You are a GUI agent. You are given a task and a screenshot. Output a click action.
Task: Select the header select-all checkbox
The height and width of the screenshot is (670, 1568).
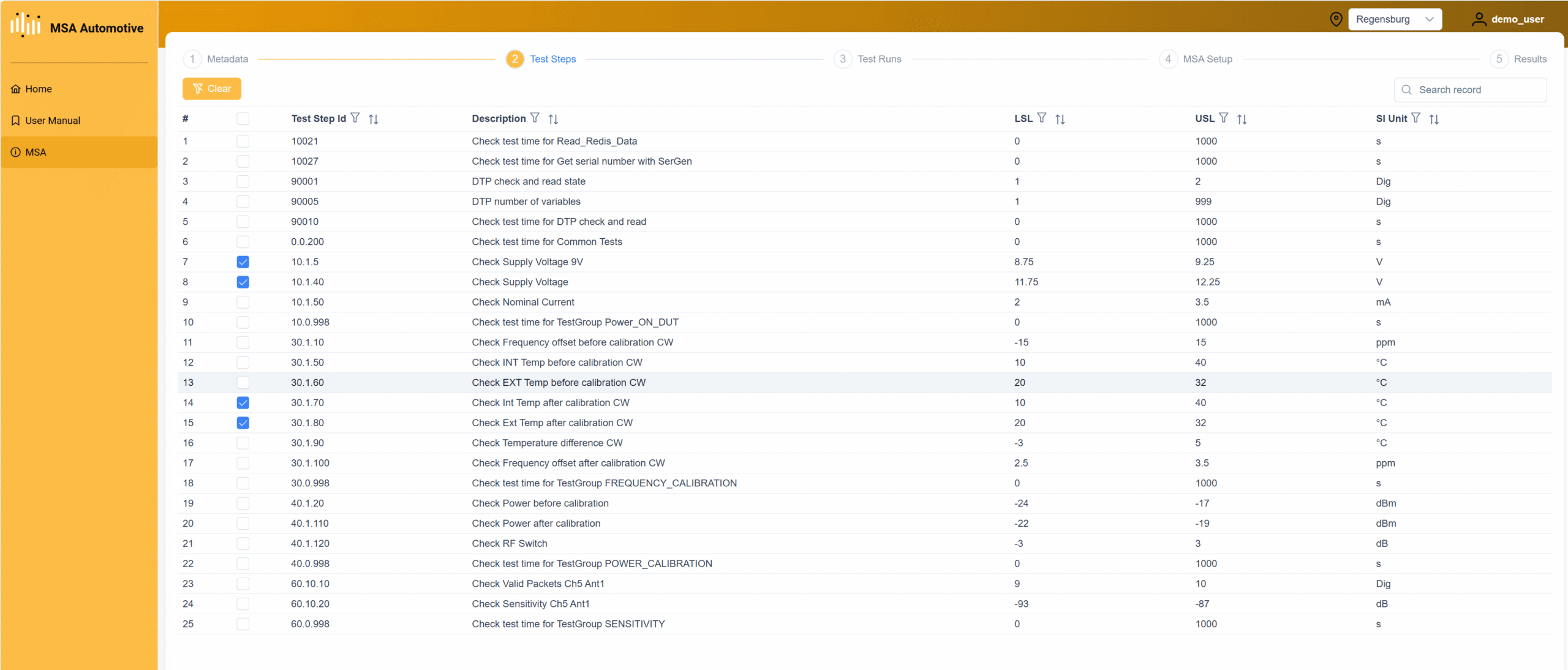pyautogui.click(x=243, y=119)
